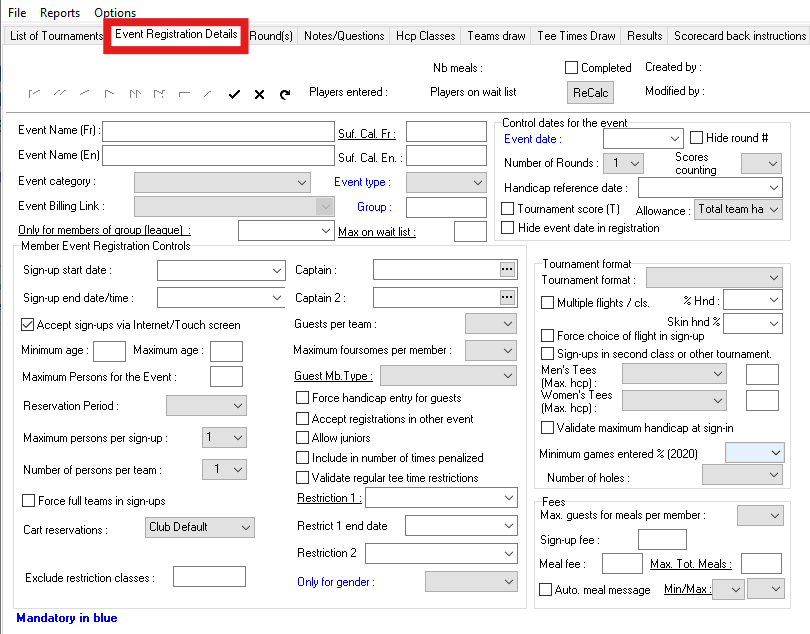
Task: Open Captain lookup ellipsis button
Action: pyautogui.click(x=507, y=269)
